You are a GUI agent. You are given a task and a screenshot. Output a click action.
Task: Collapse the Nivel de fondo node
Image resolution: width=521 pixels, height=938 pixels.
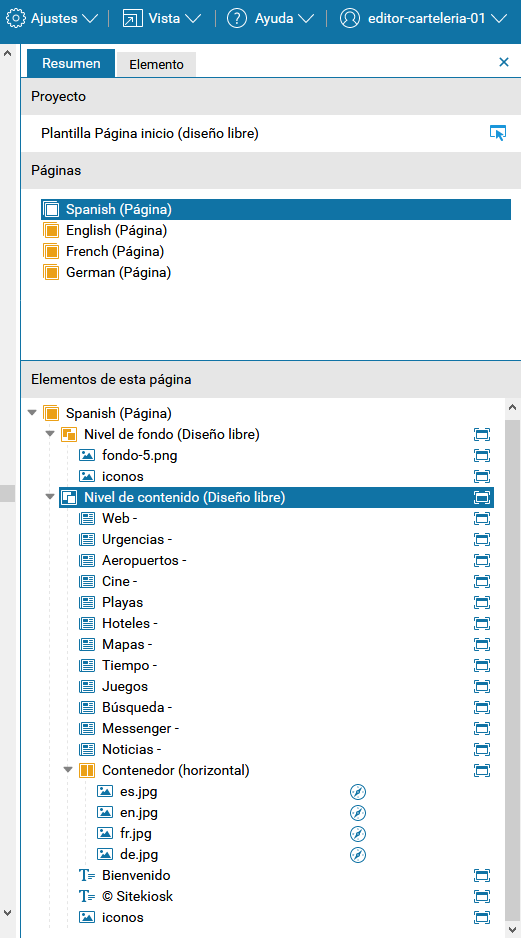coord(50,434)
